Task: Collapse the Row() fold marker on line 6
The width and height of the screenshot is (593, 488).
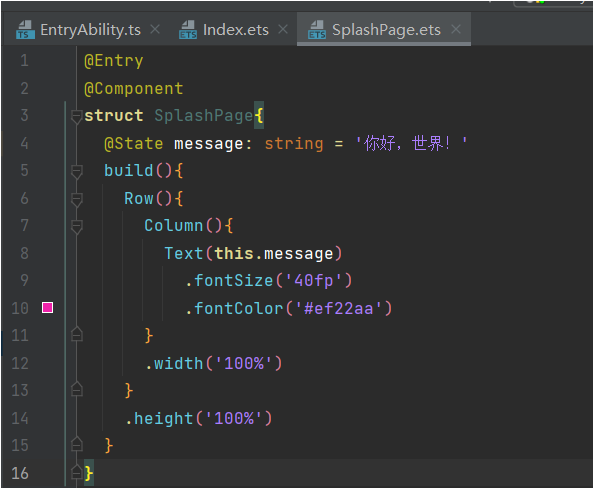Action: coord(76,199)
